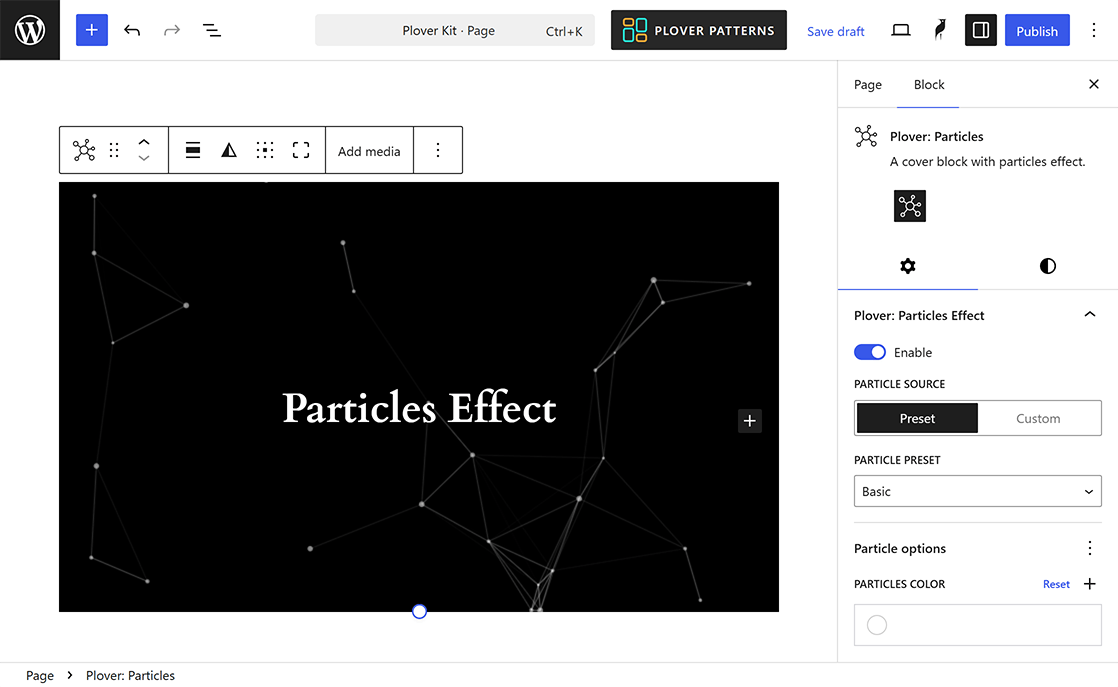Enable the Particles Effect toggle
The image size is (1118, 687).
tap(869, 352)
